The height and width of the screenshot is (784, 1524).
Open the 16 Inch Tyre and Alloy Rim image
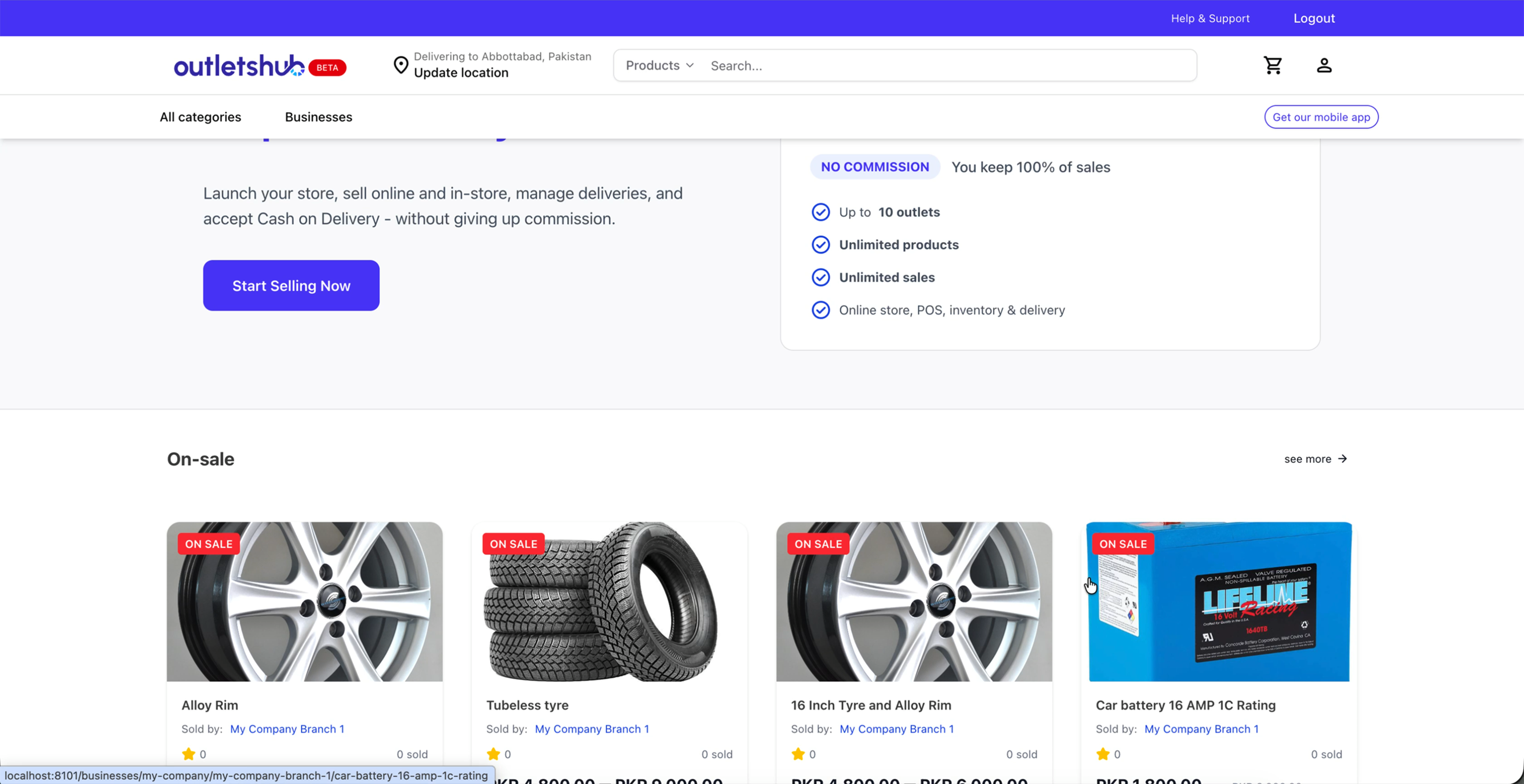pos(914,601)
